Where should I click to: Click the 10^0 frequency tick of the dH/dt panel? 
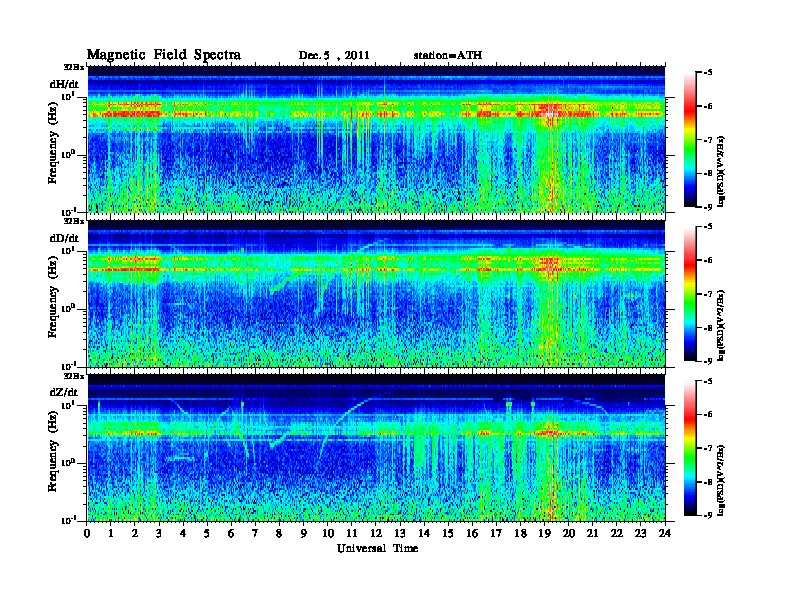tap(67, 155)
